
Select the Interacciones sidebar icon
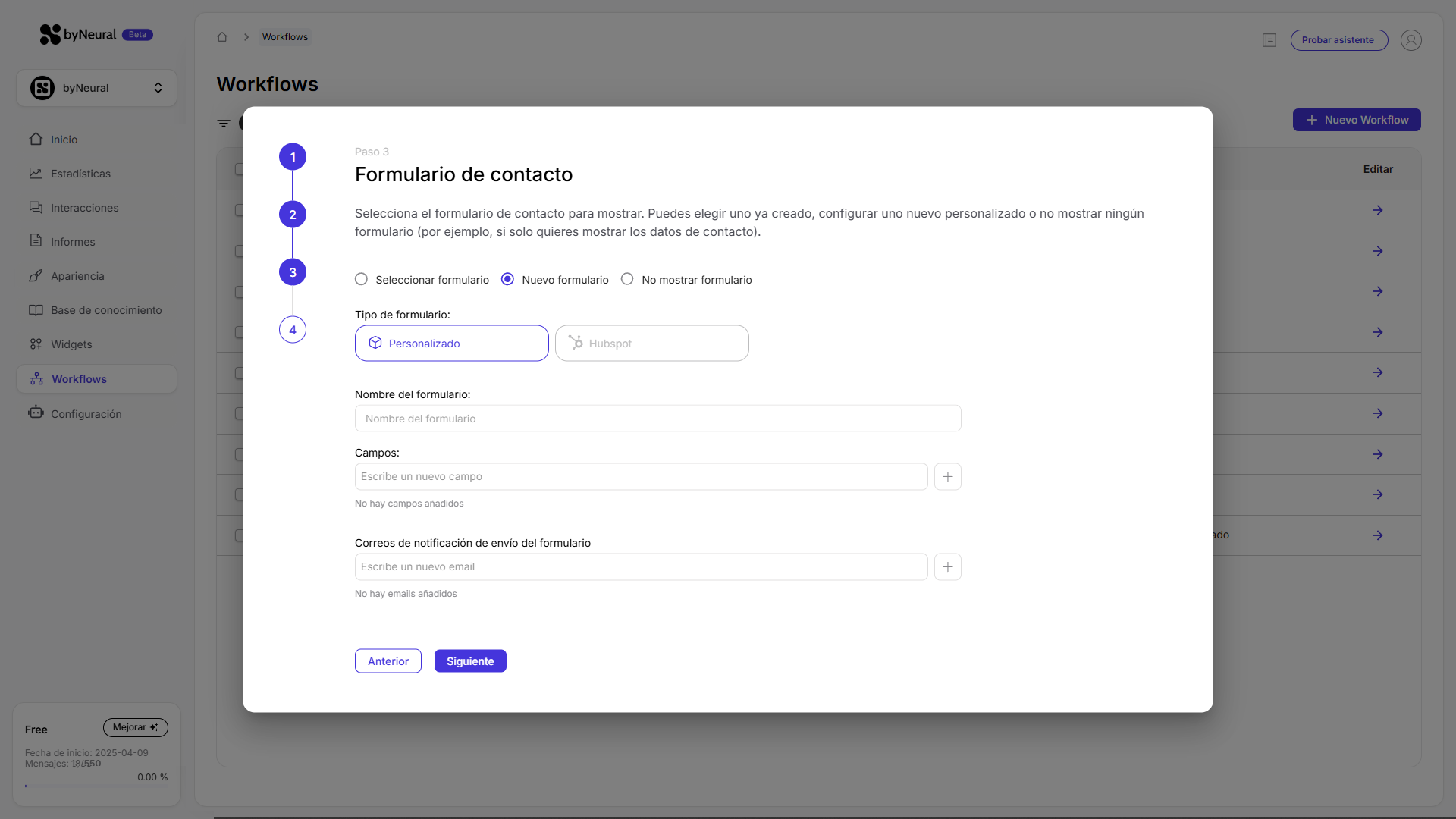35,207
